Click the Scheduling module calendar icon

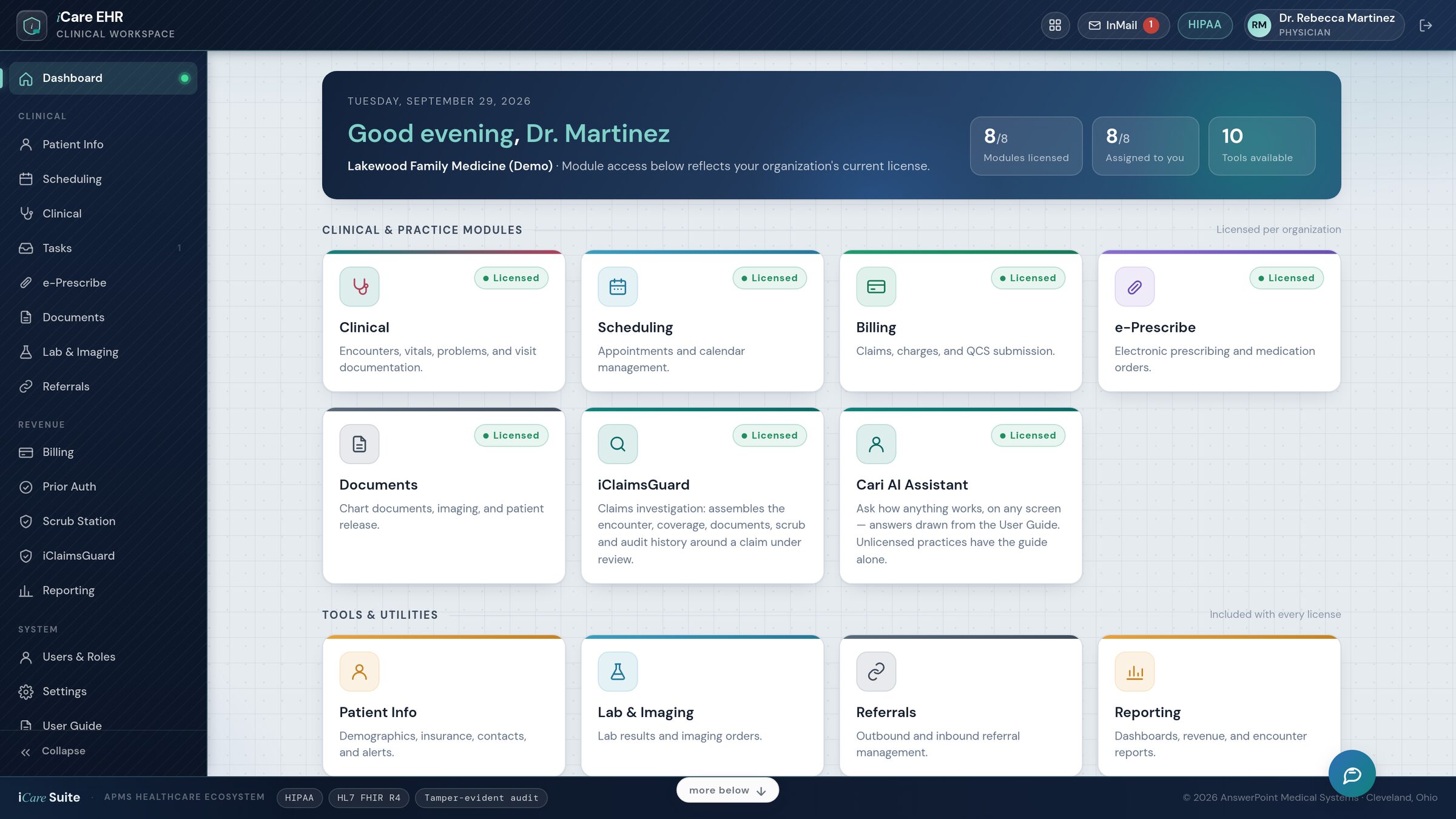618,286
